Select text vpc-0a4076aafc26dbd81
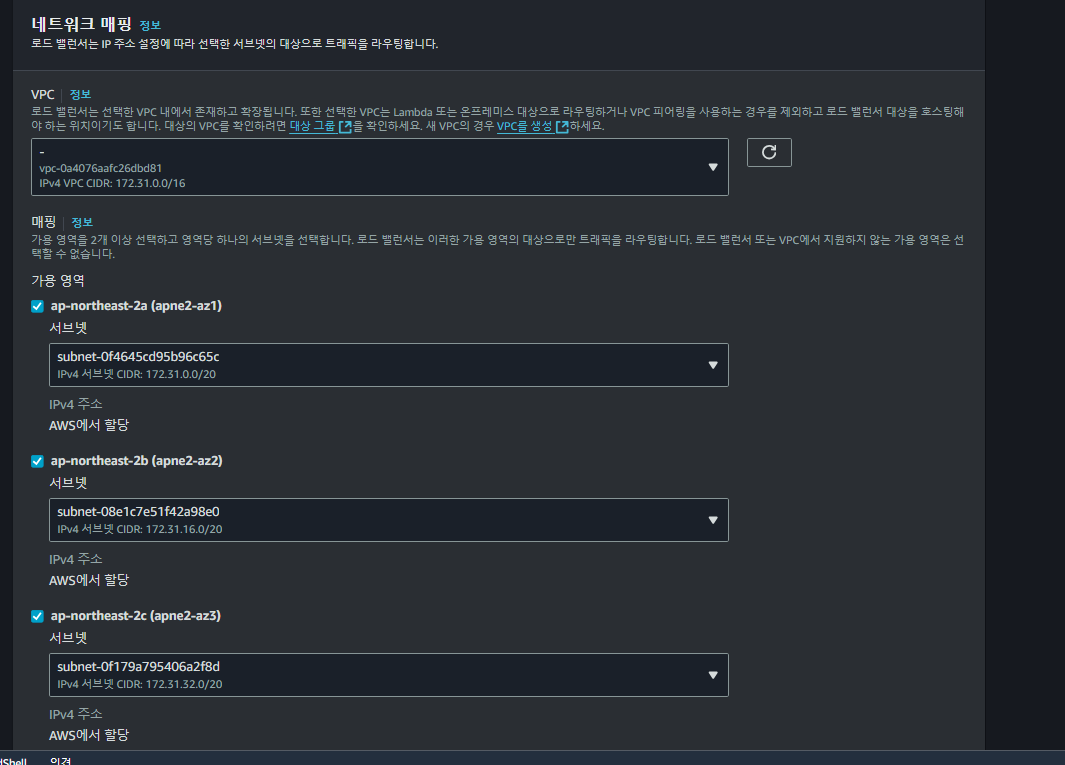The height and width of the screenshot is (765, 1065). [101, 168]
